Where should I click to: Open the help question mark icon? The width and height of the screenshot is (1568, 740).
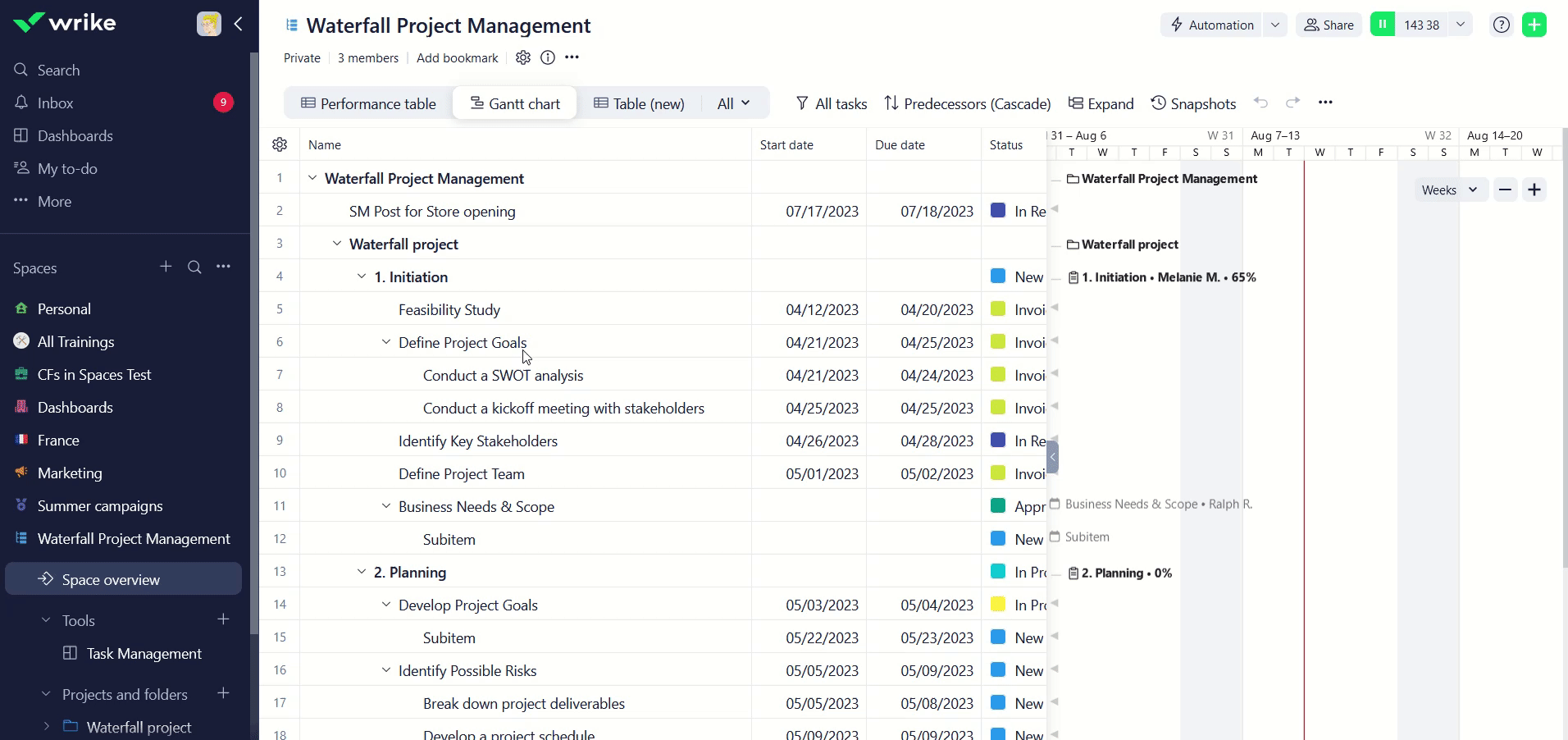pos(1501,25)
